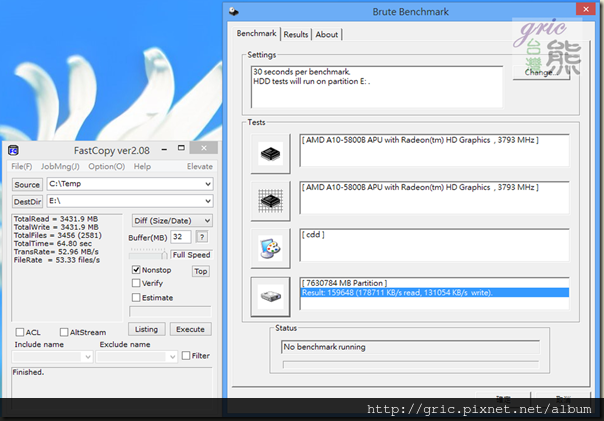Click the Brute Benchmark title bar icon

click(x=234, y=12)
